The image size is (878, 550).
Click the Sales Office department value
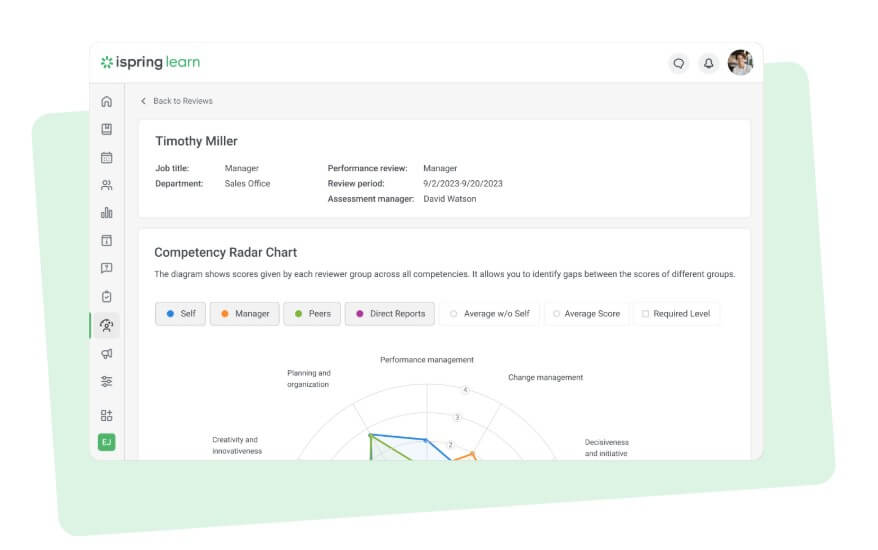point(247,184)
